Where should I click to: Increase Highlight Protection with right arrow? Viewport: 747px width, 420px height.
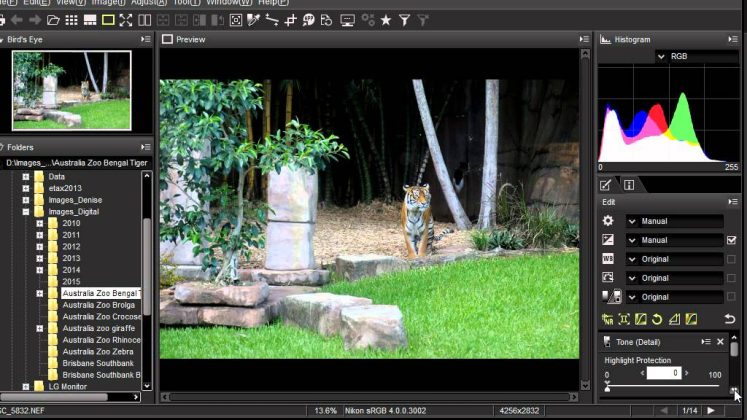686,373
